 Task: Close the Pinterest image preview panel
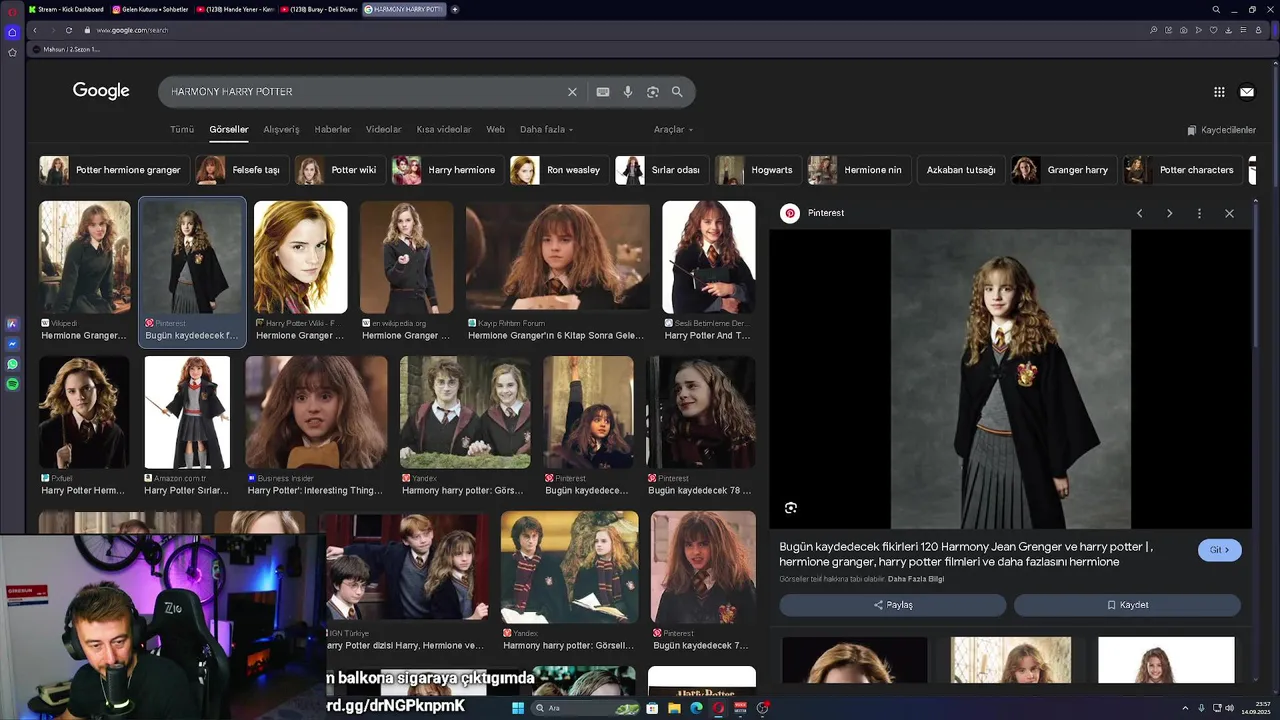(1229, 213)
